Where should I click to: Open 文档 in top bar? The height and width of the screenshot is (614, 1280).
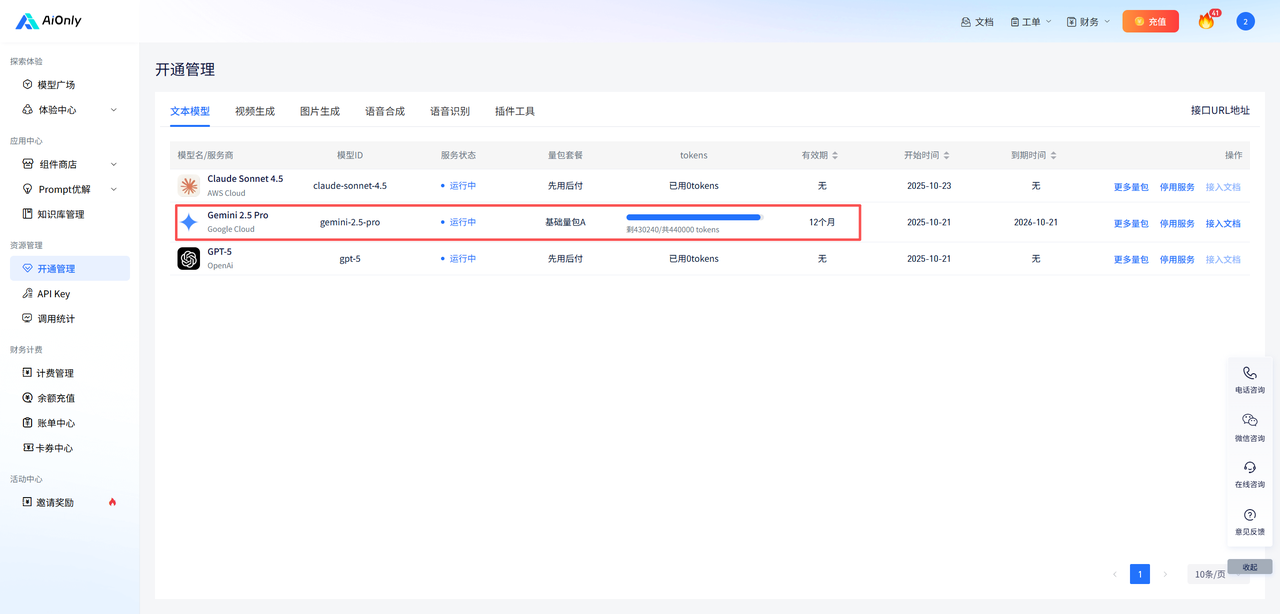[977, 21]
